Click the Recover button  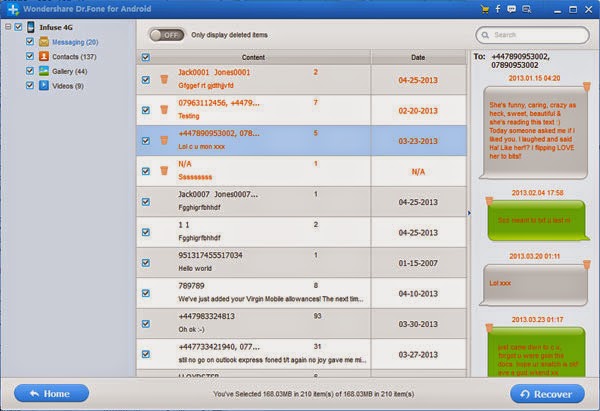[x=547, y=394]
